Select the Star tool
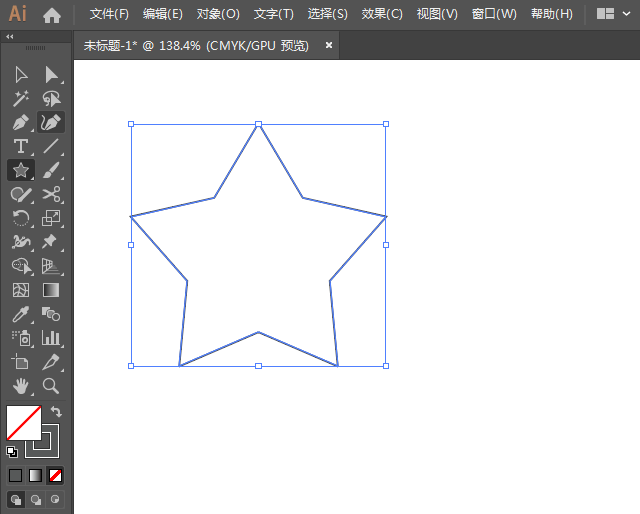This screenshot has width=640, height=514. 21,170
